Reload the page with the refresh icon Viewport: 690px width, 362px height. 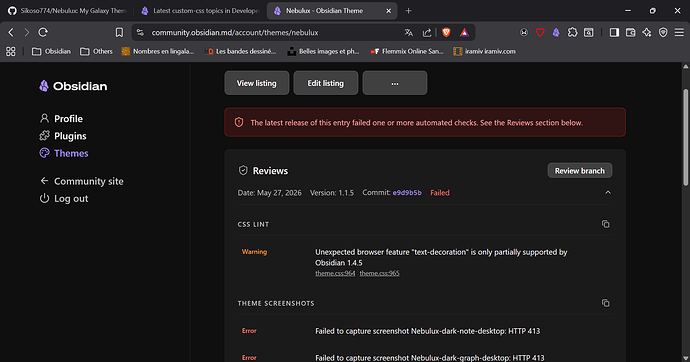tap(43, 32)
